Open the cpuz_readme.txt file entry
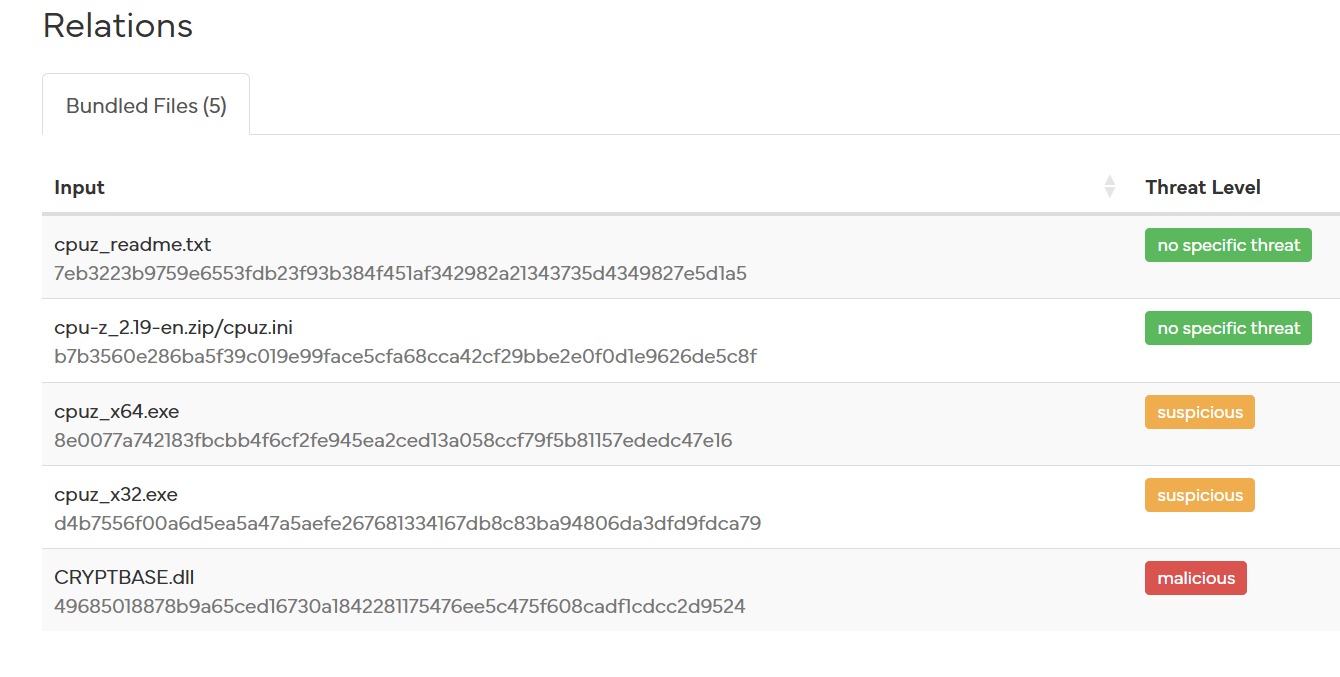The width and height of the screenshot is (1340, 677). click(132, 245)
